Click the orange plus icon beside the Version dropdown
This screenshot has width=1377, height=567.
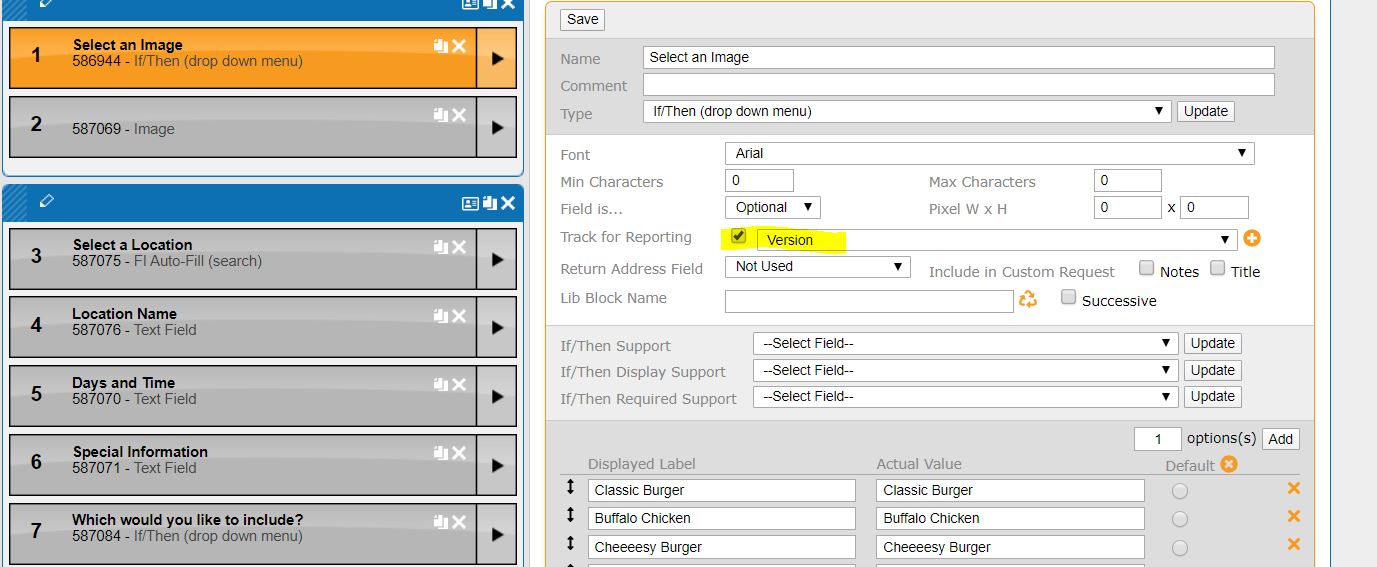1252,239
